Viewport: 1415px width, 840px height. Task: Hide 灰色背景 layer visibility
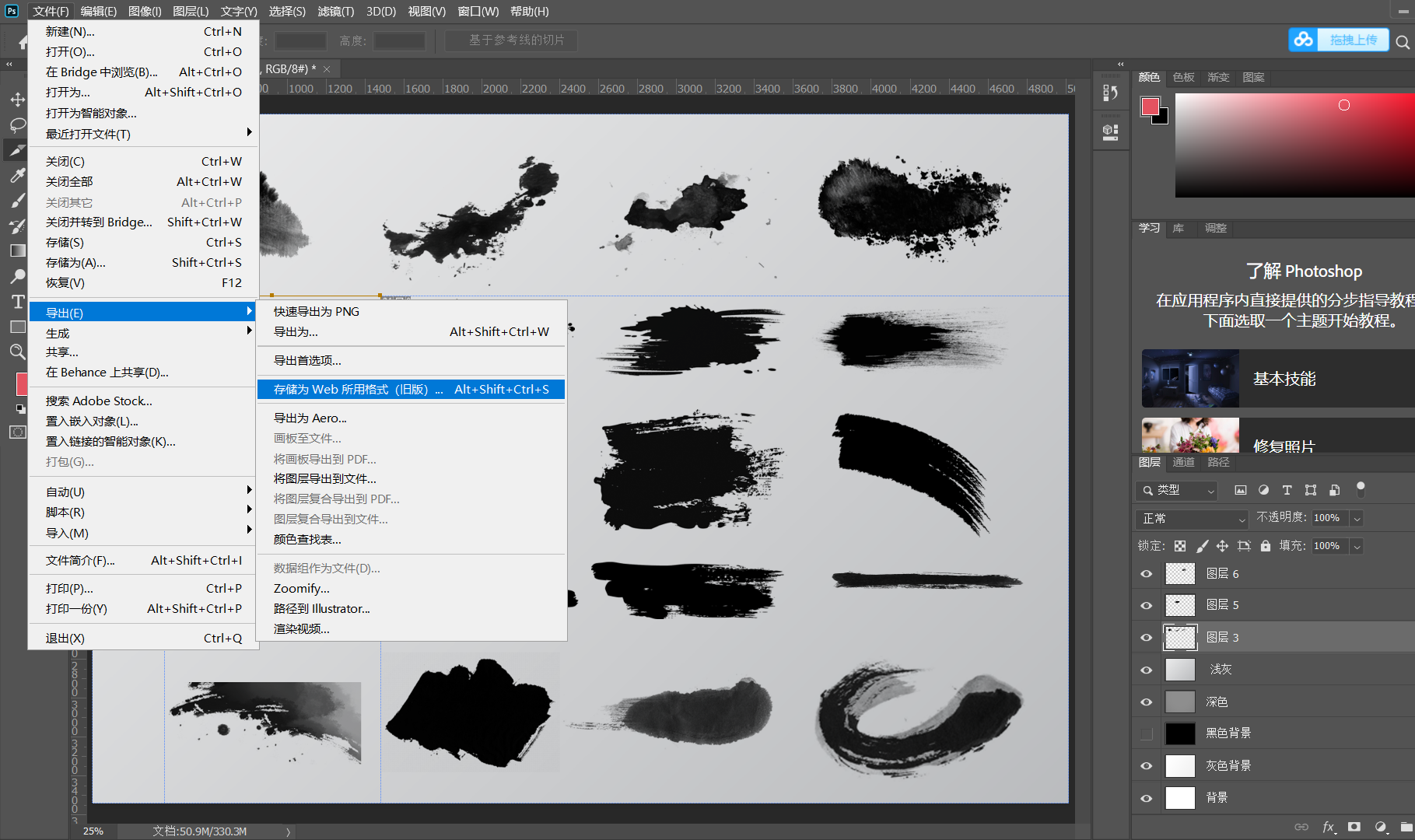(x=1146, y=766)
